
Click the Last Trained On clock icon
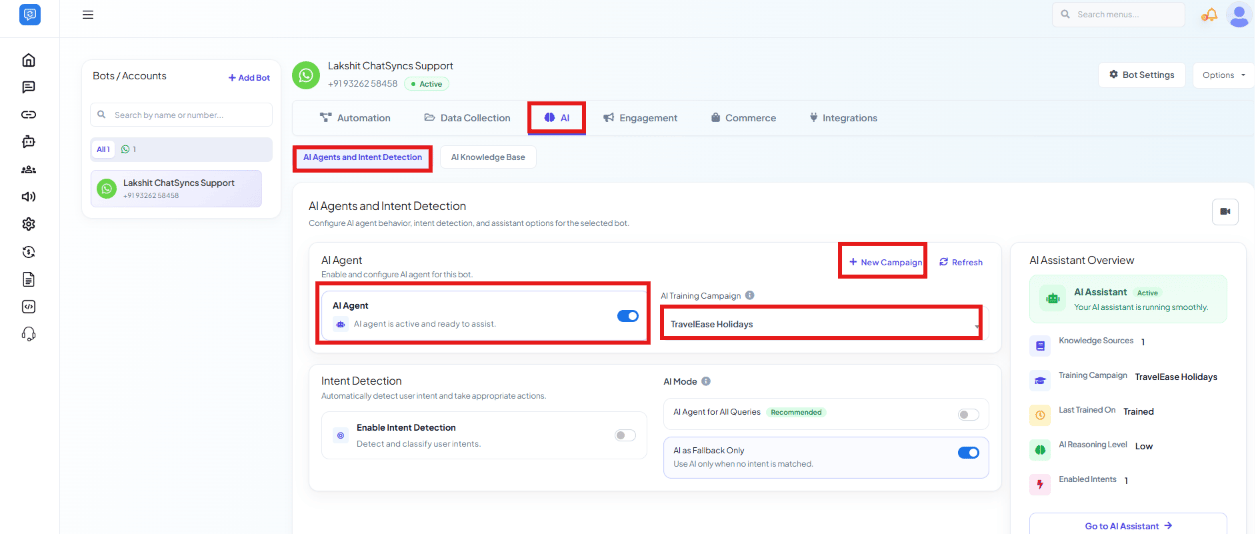coord(1040,415)
